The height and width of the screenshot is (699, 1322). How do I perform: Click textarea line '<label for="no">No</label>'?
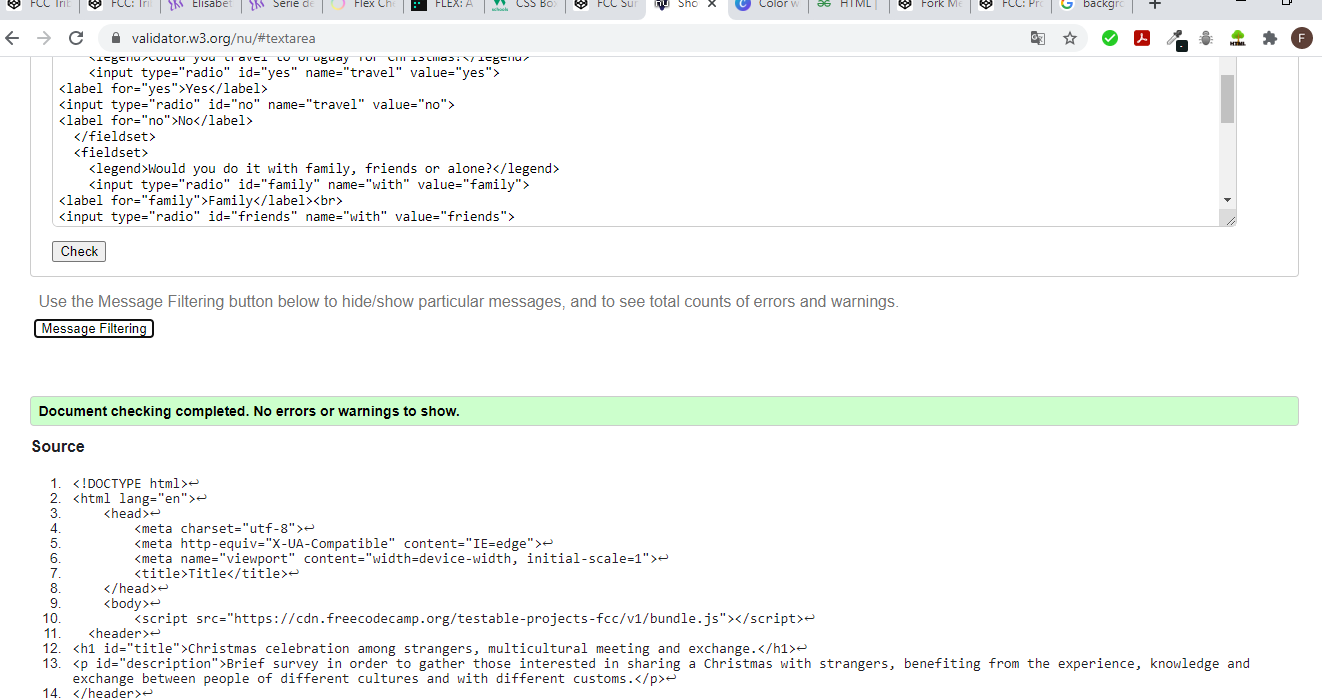click(x=156, y=120)
